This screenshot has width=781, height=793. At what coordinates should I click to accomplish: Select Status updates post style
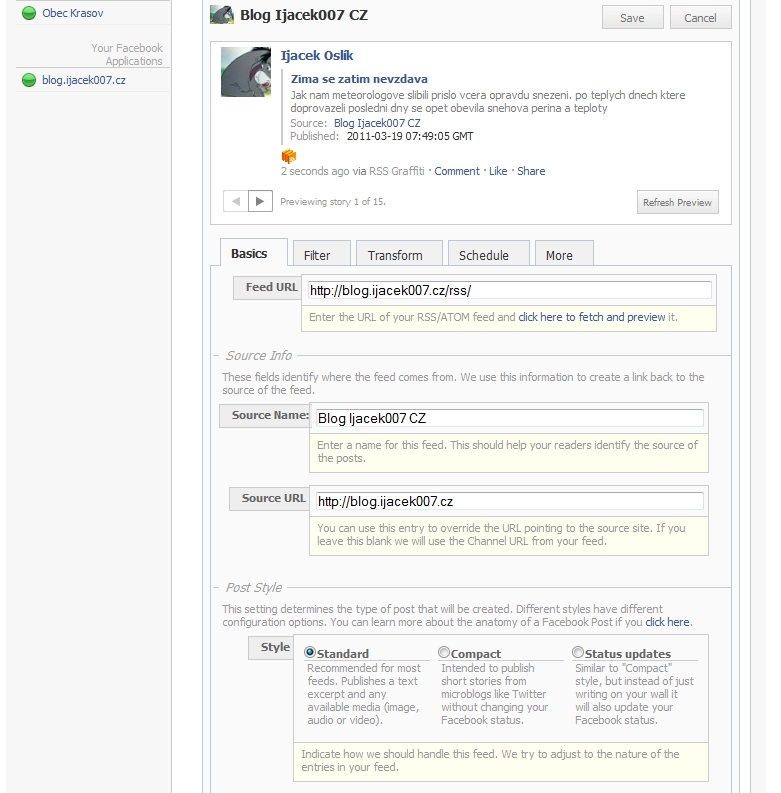point(578,652)
